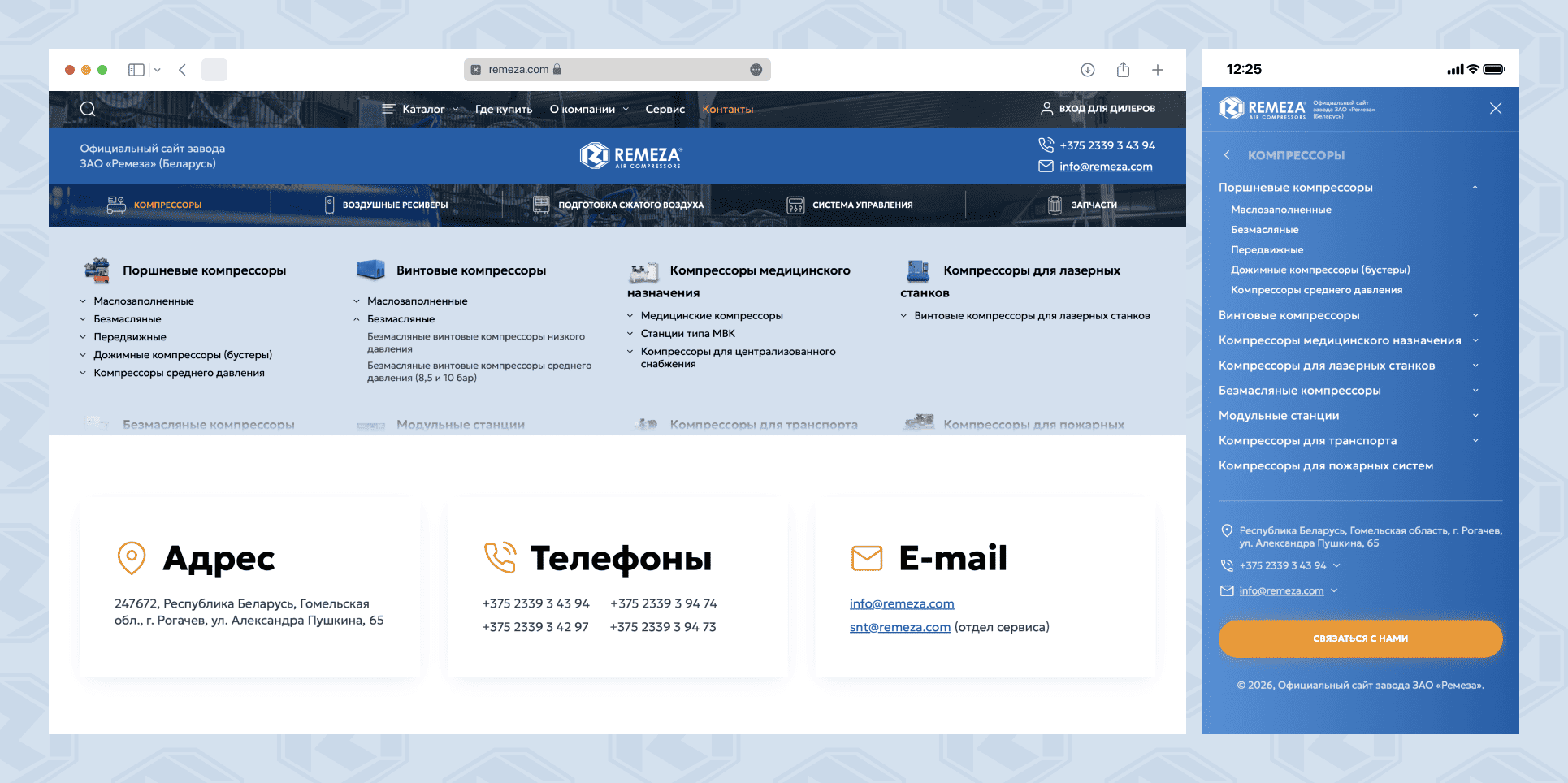
Task: Open the Контакты menu item
Action: pos(728,109)
